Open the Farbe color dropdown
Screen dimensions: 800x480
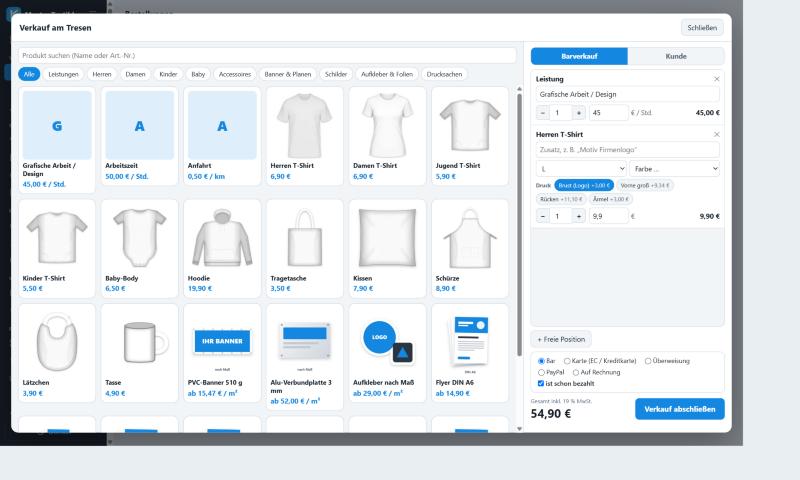click(674, 169)
